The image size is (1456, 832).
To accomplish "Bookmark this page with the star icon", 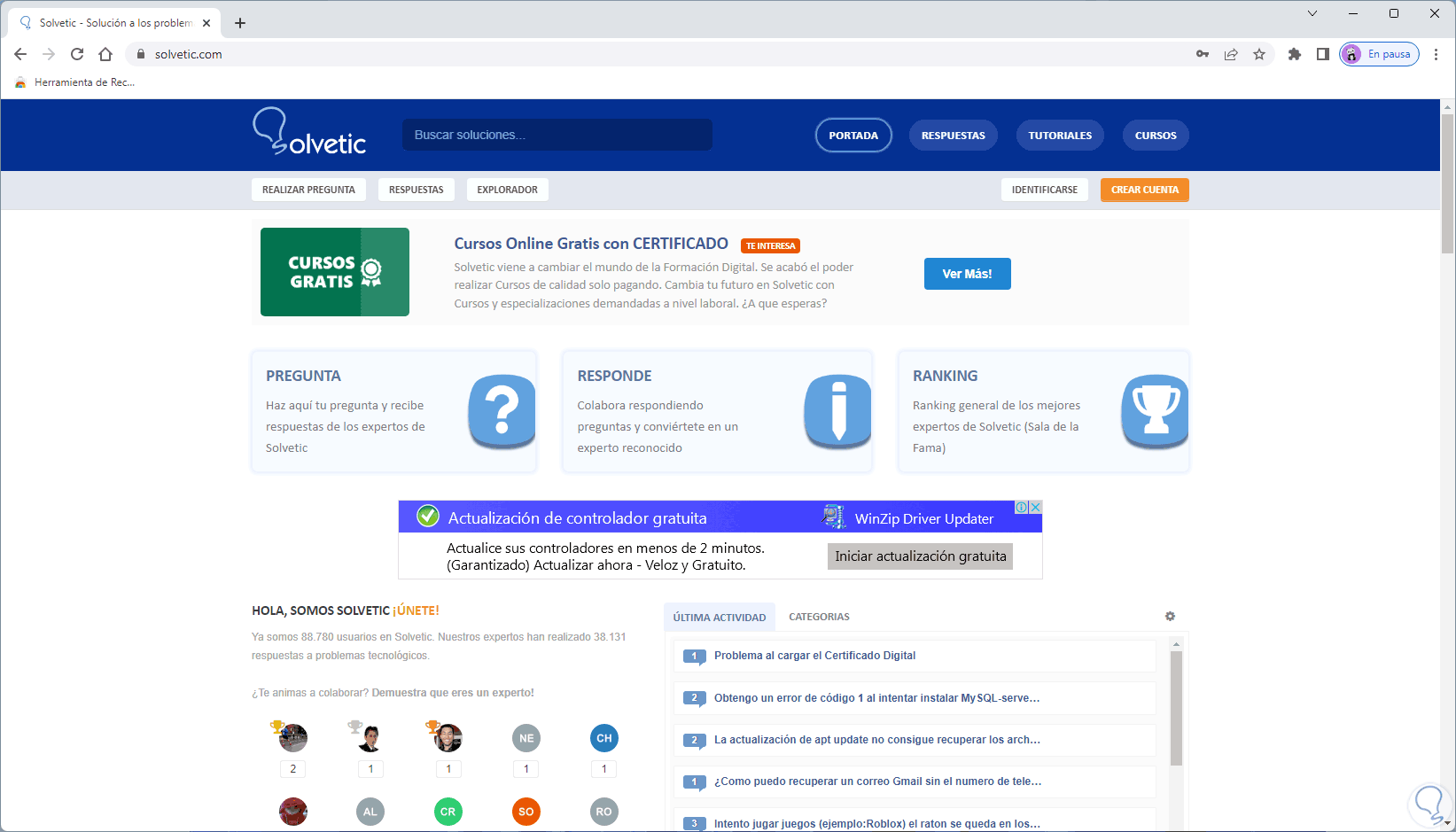I will point(1259,54).
